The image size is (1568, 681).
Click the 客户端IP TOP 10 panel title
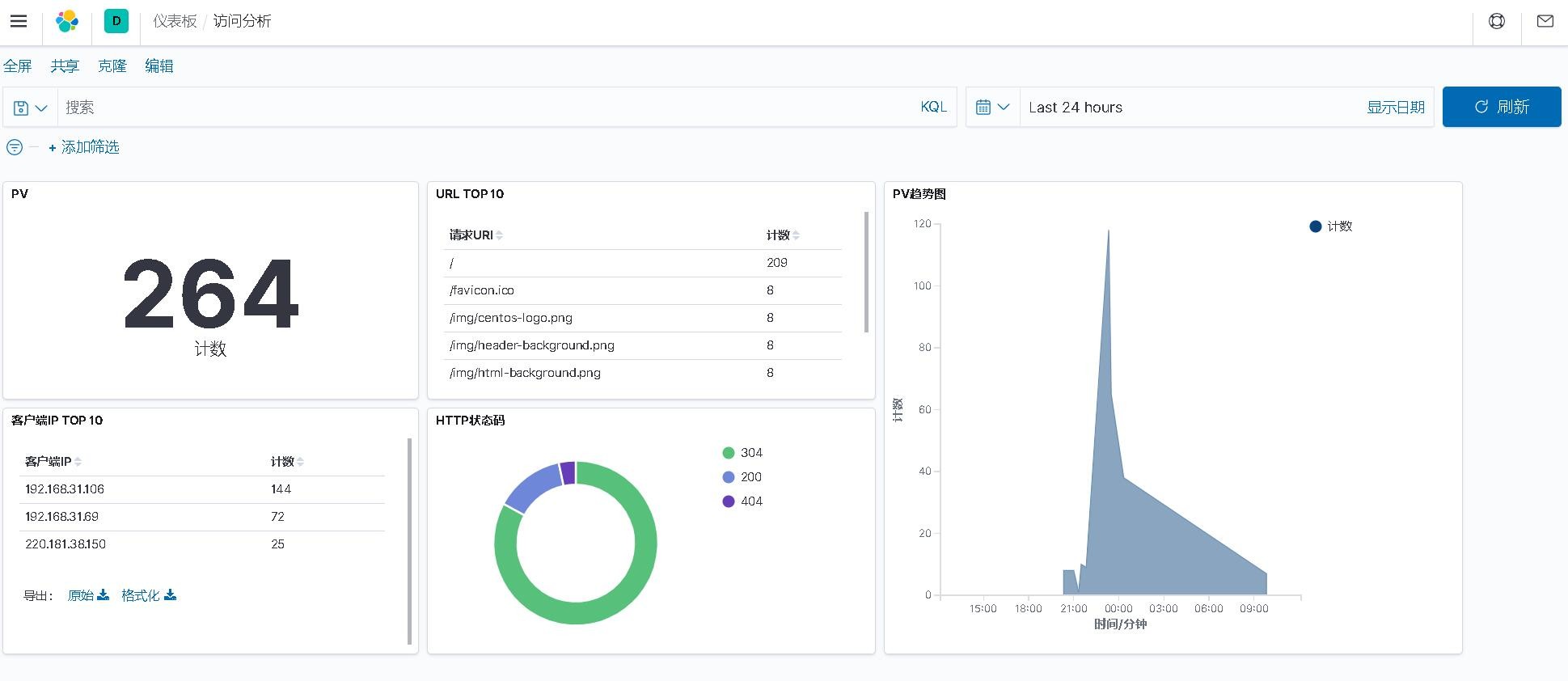pos(57,421)
